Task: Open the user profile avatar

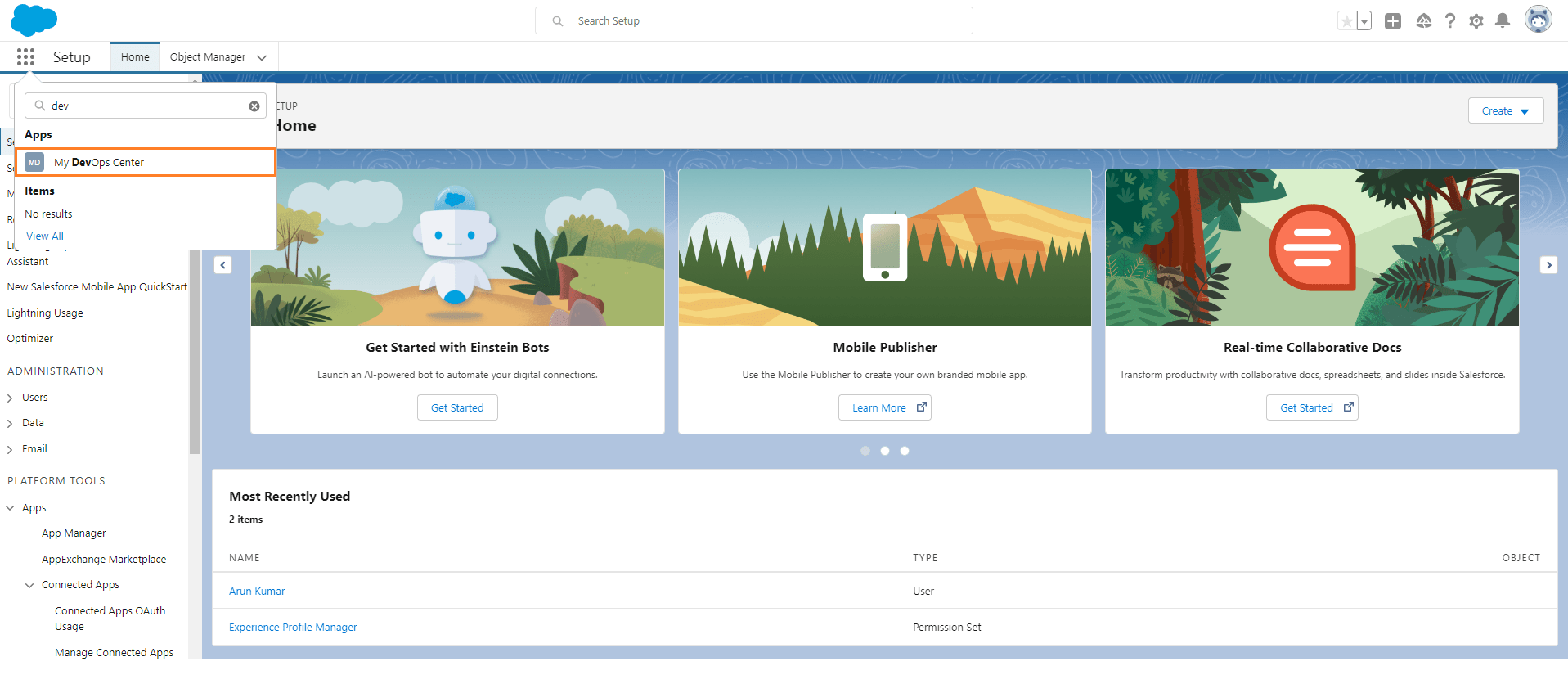Action: click(x=1539, y=20)
